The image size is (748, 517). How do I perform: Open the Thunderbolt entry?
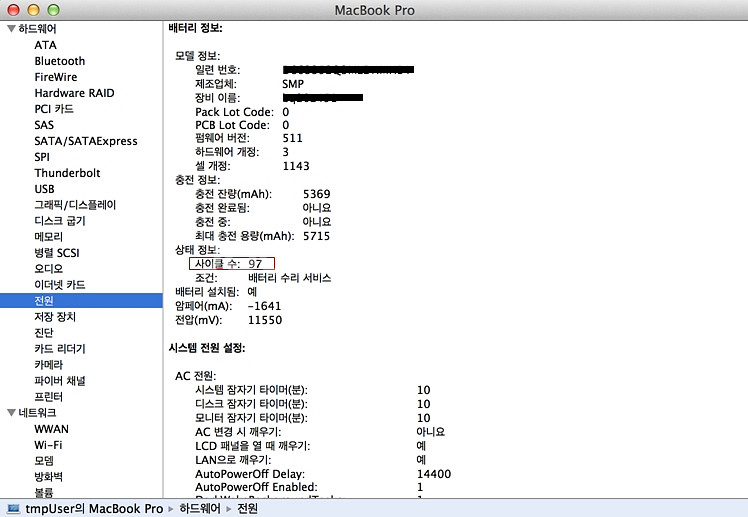pos(67,173)
